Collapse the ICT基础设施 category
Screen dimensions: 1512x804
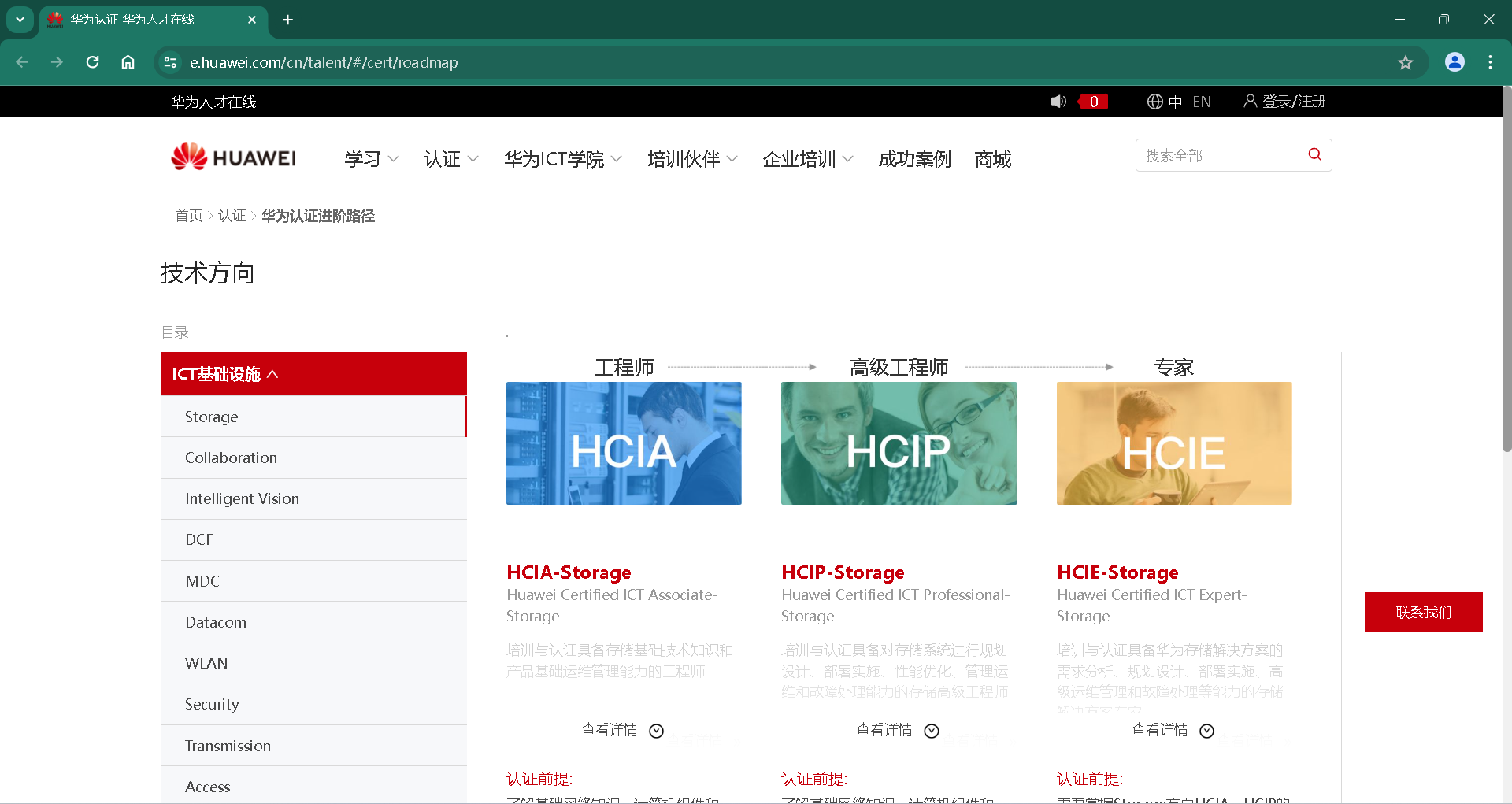pyautogui.click(x=314, y=374)
